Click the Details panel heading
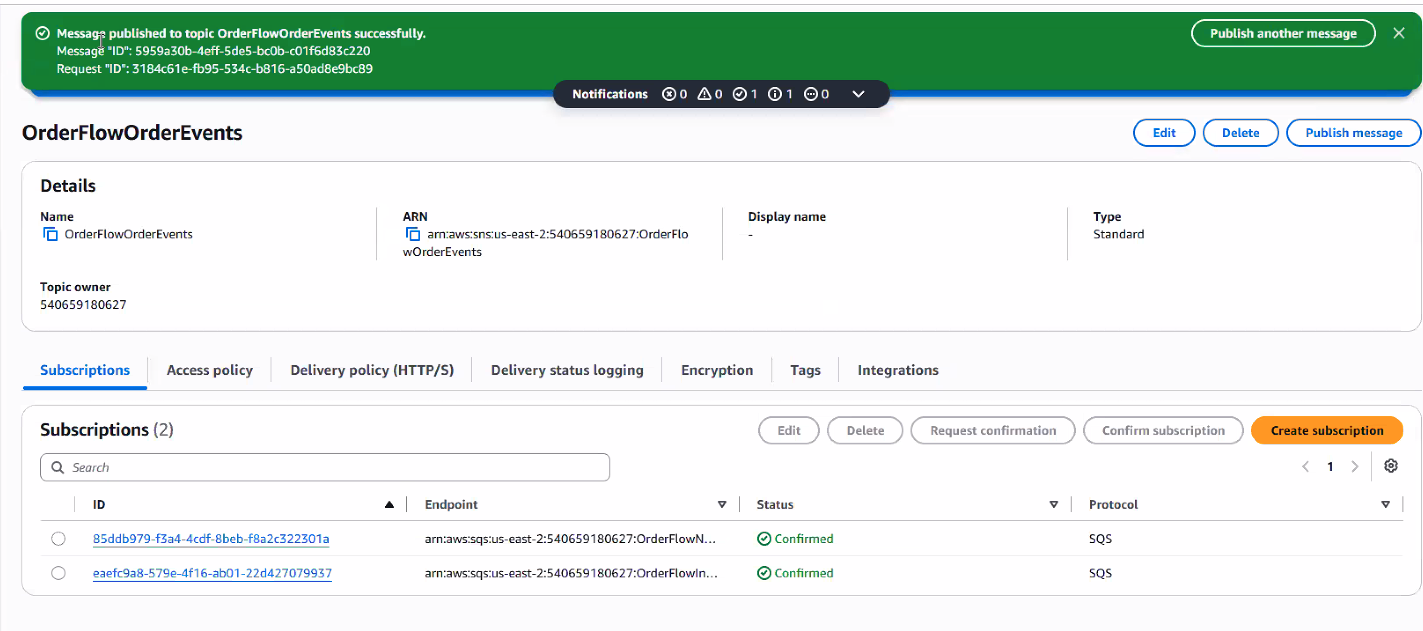Viewport: 1423px width, 631px height. tap(68, 186)
